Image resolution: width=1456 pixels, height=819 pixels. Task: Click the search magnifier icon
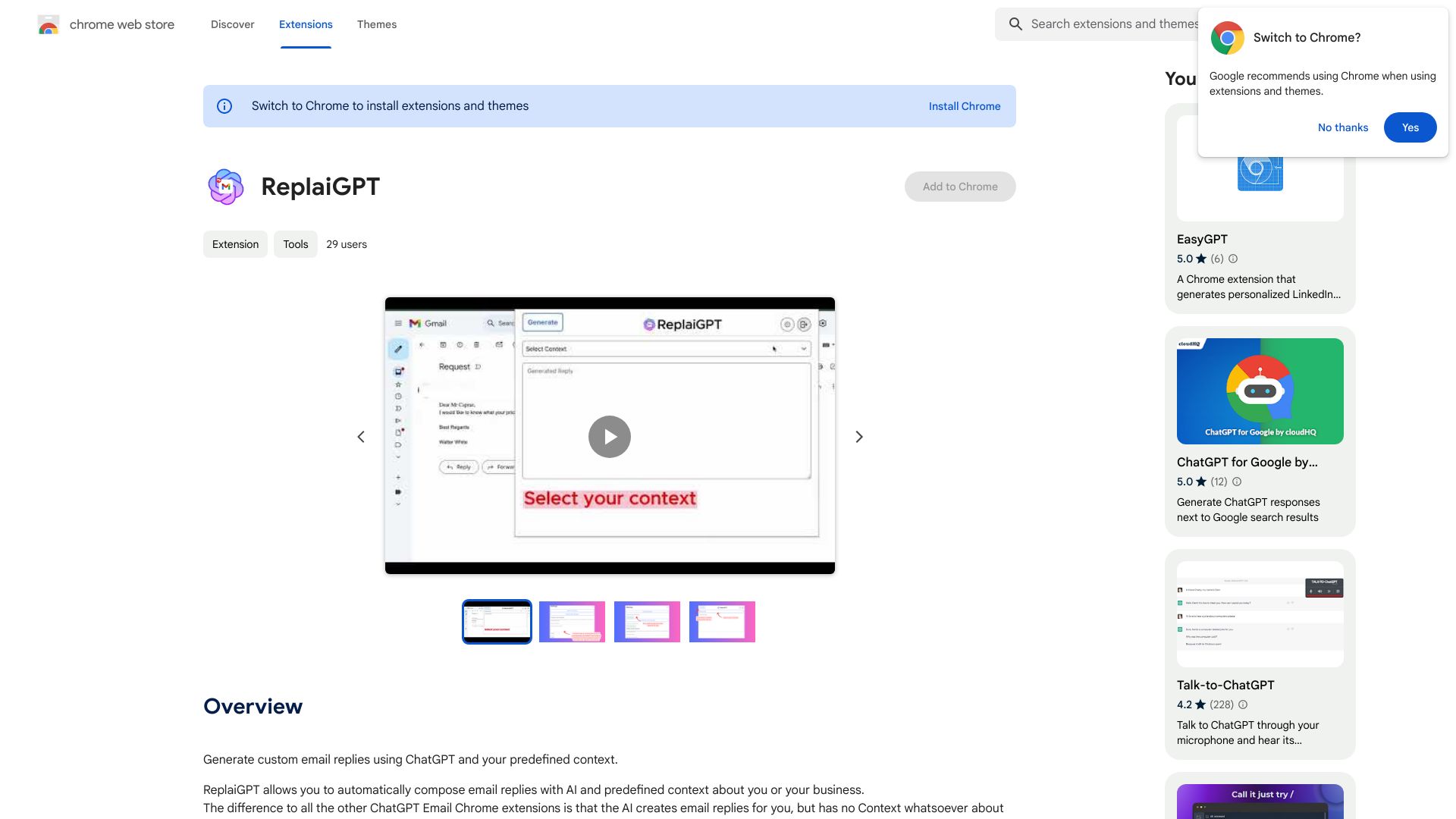[1015, 24]
